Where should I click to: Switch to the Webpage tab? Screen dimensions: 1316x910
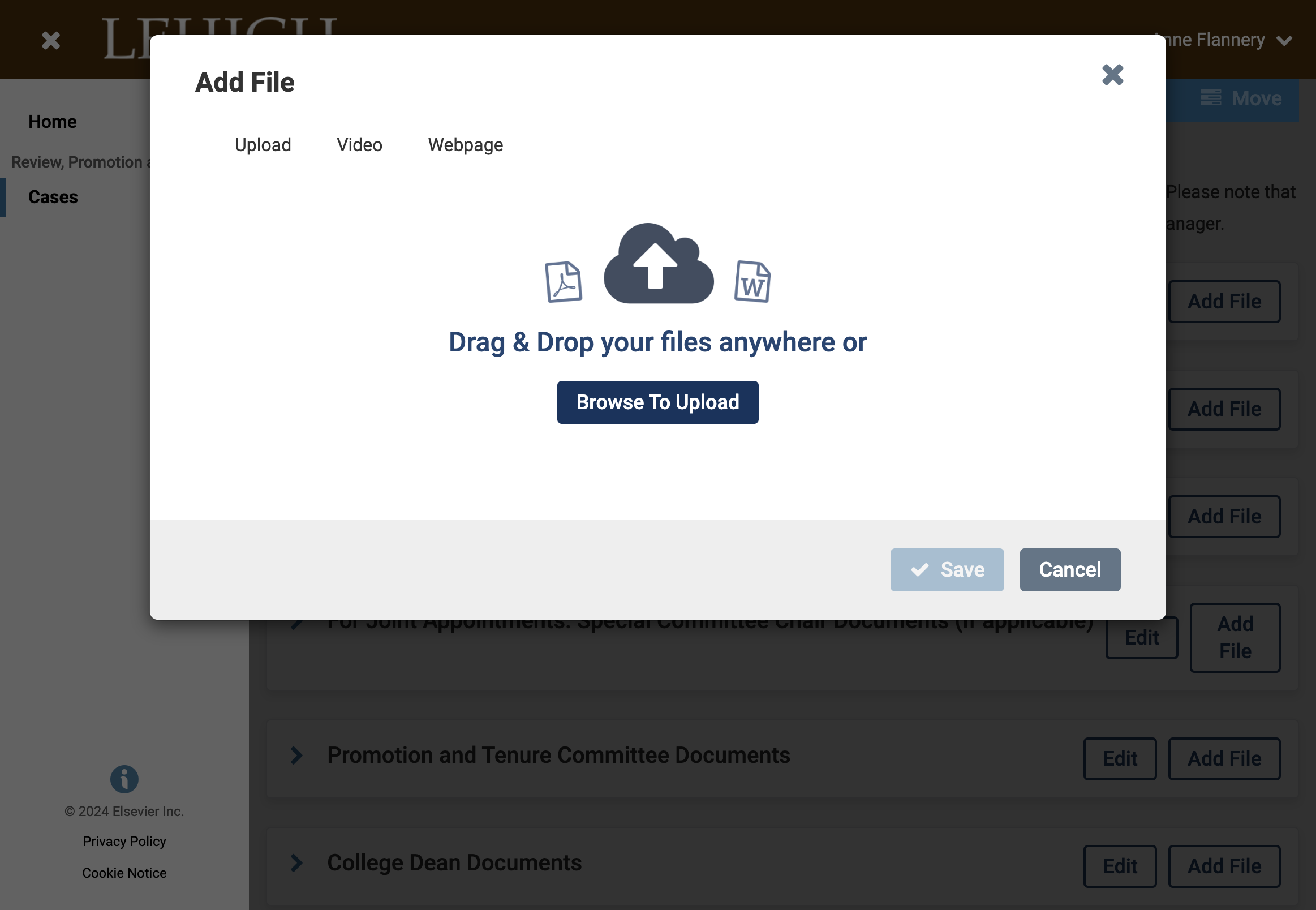465,145
